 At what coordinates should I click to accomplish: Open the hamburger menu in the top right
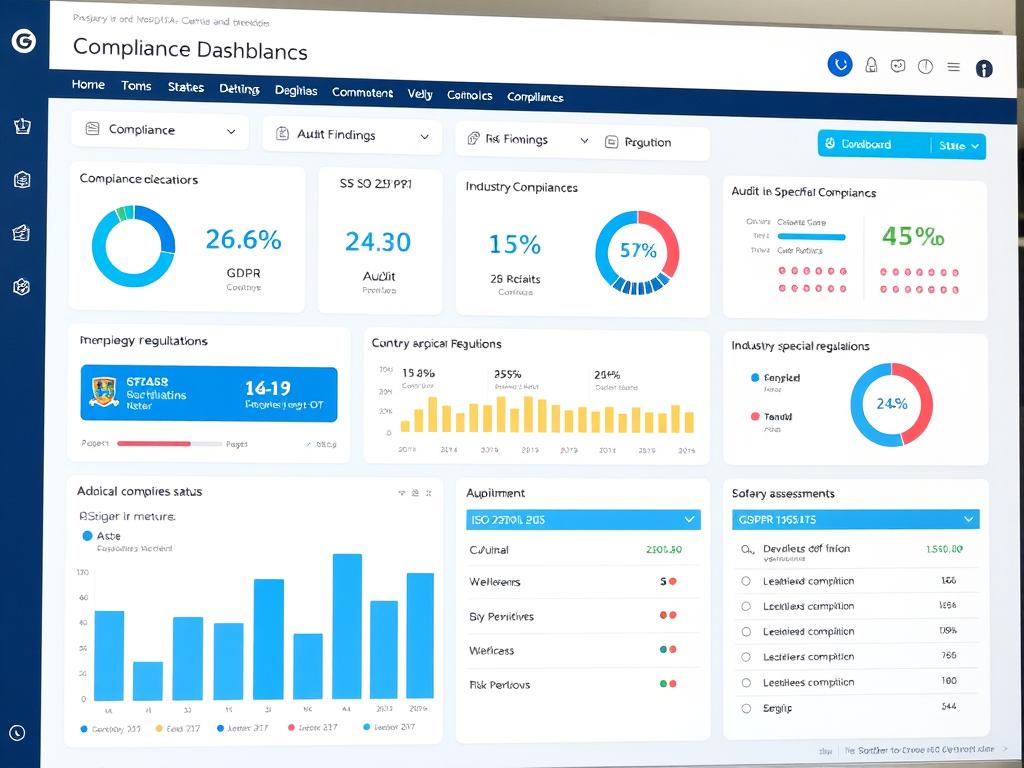point(953,66)
